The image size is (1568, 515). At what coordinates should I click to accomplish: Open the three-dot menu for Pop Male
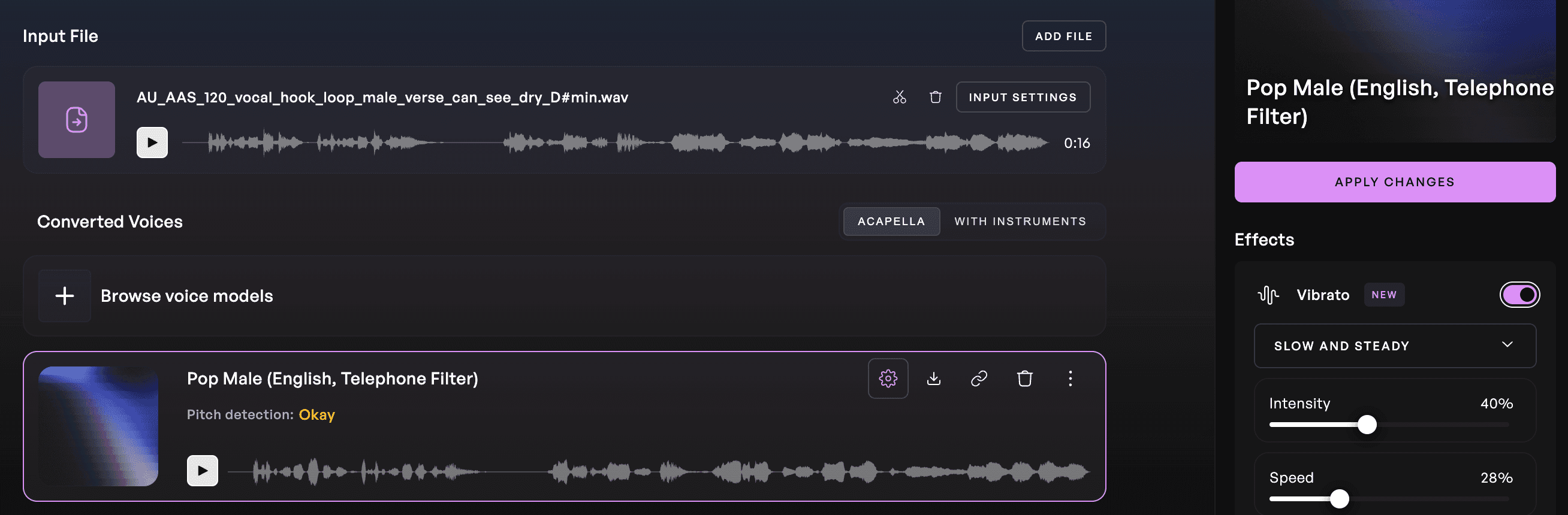[x=1070, y=379]
